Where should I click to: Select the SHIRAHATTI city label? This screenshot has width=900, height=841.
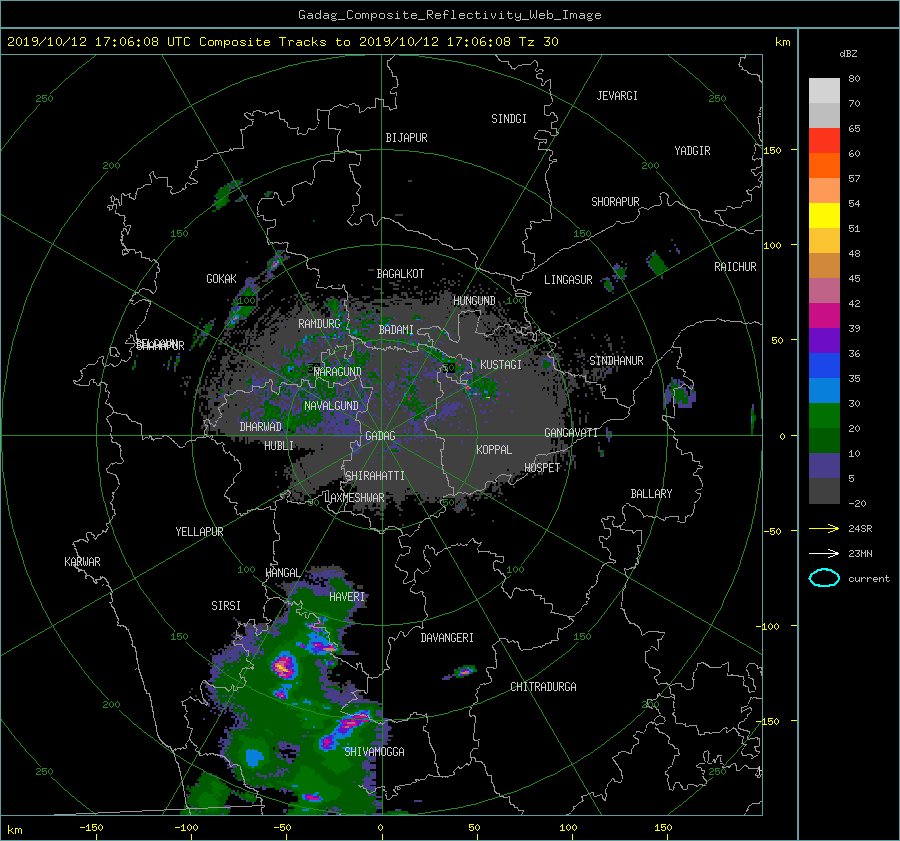pyautogui.click(x=375, y=476)
